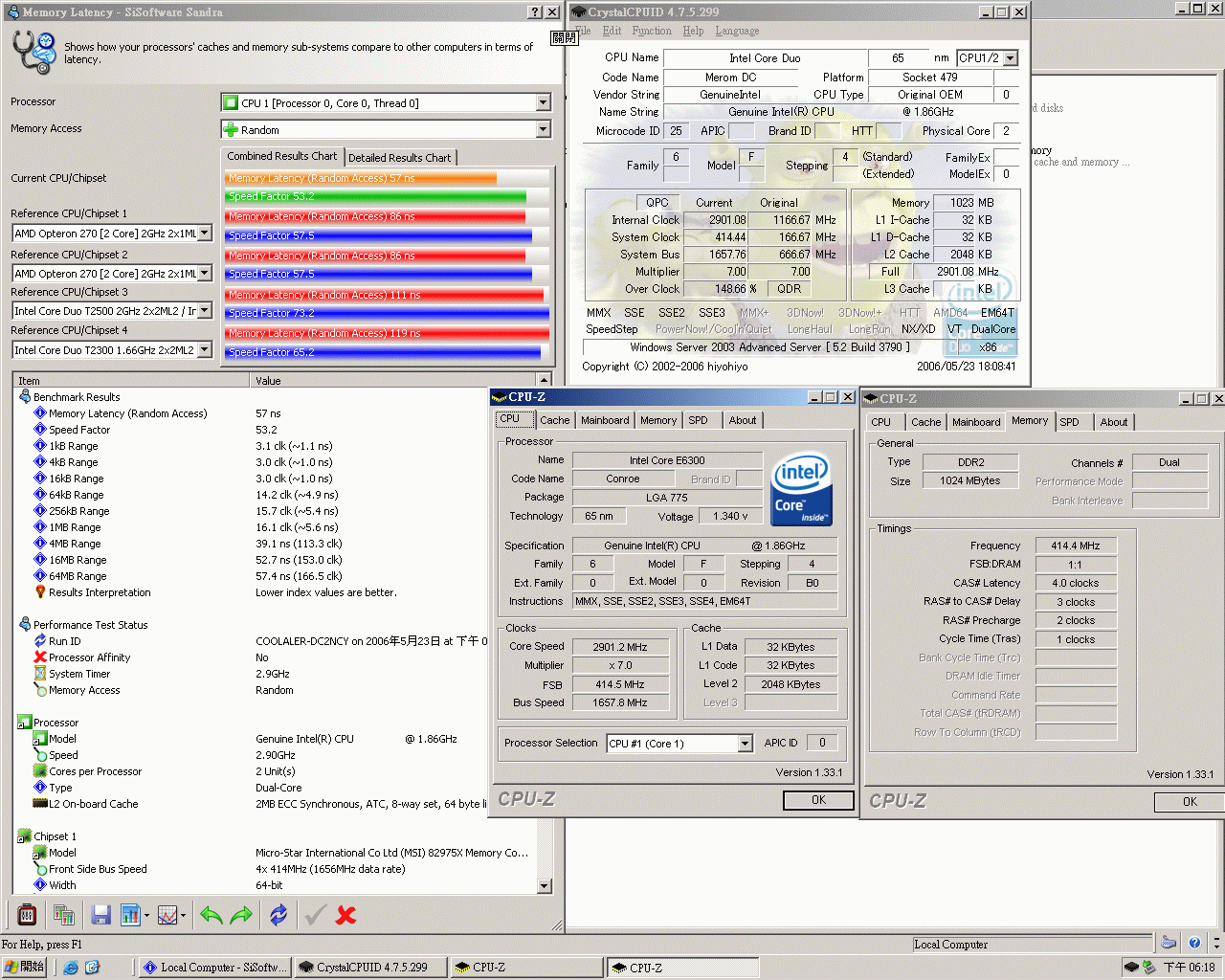
Task: Open Processor Selection dropdown in CPU-Z
Action: 746,744
